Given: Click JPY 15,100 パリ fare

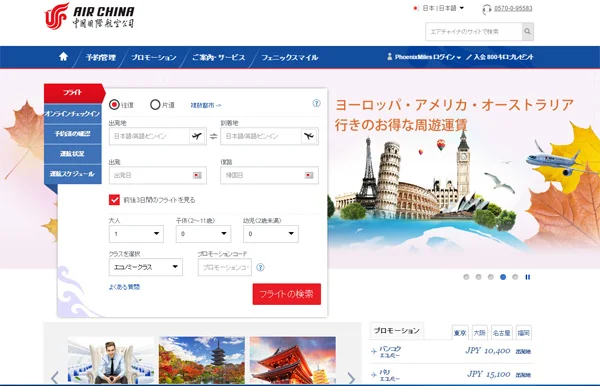Looking at the screenshot, I should [488, 374].
